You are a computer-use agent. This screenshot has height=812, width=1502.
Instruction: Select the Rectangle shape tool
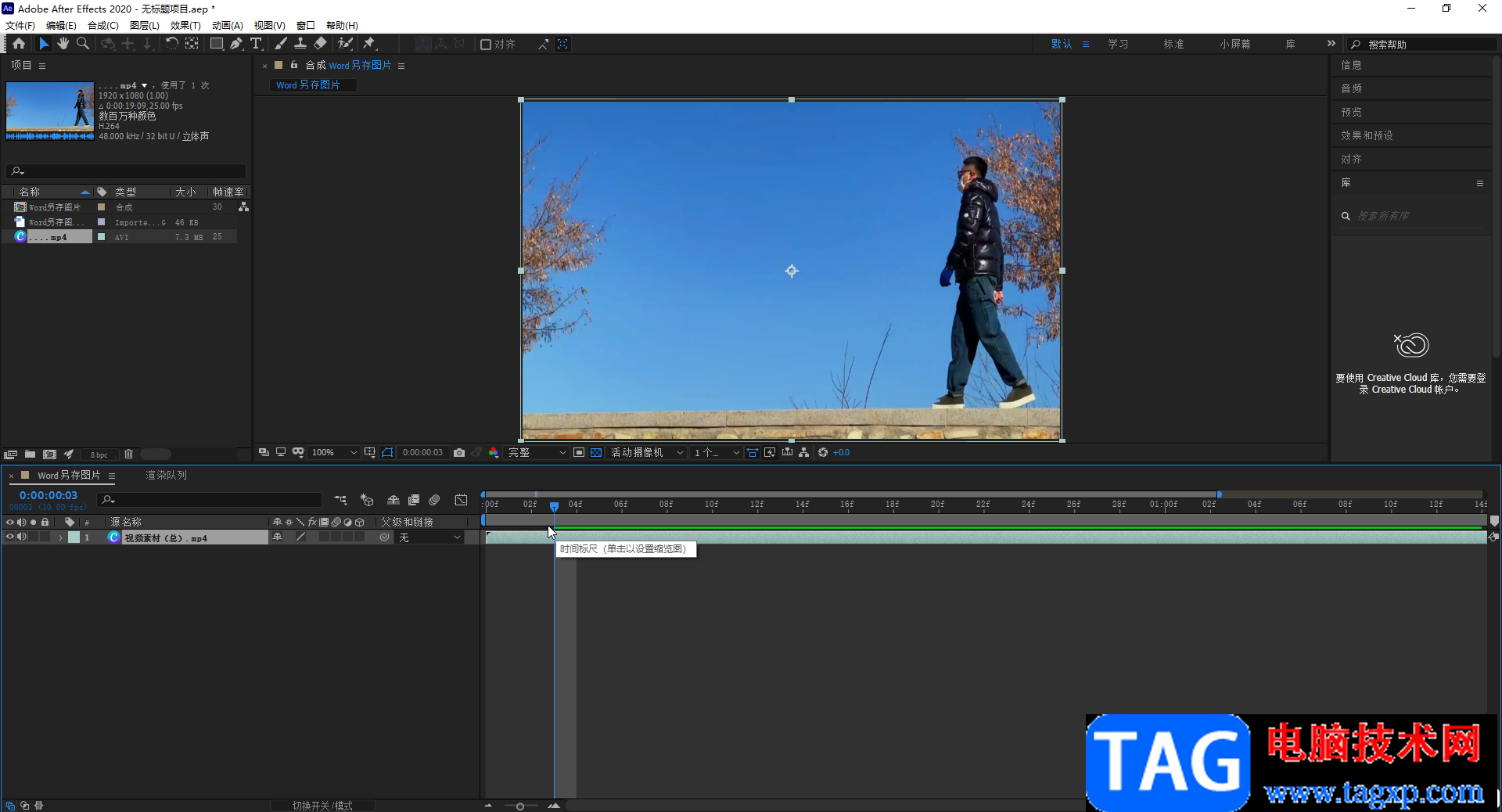coord(217,44)
